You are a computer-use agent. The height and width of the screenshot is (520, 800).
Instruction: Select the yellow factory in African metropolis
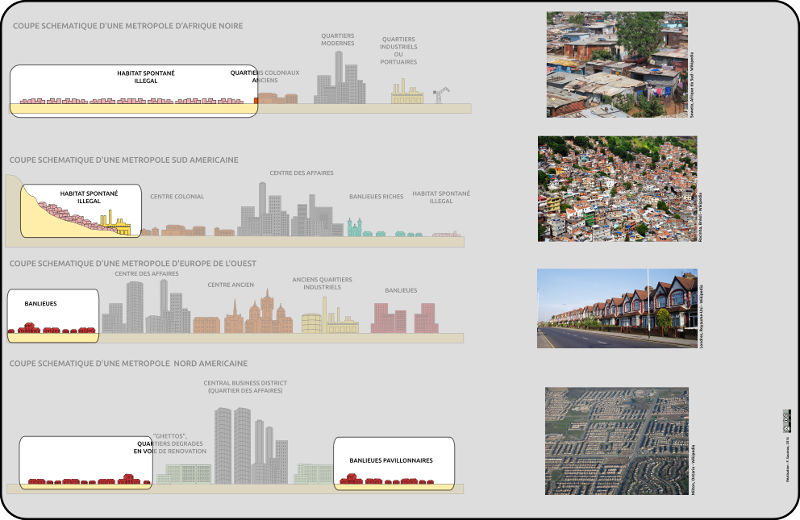tap(406, 94)
